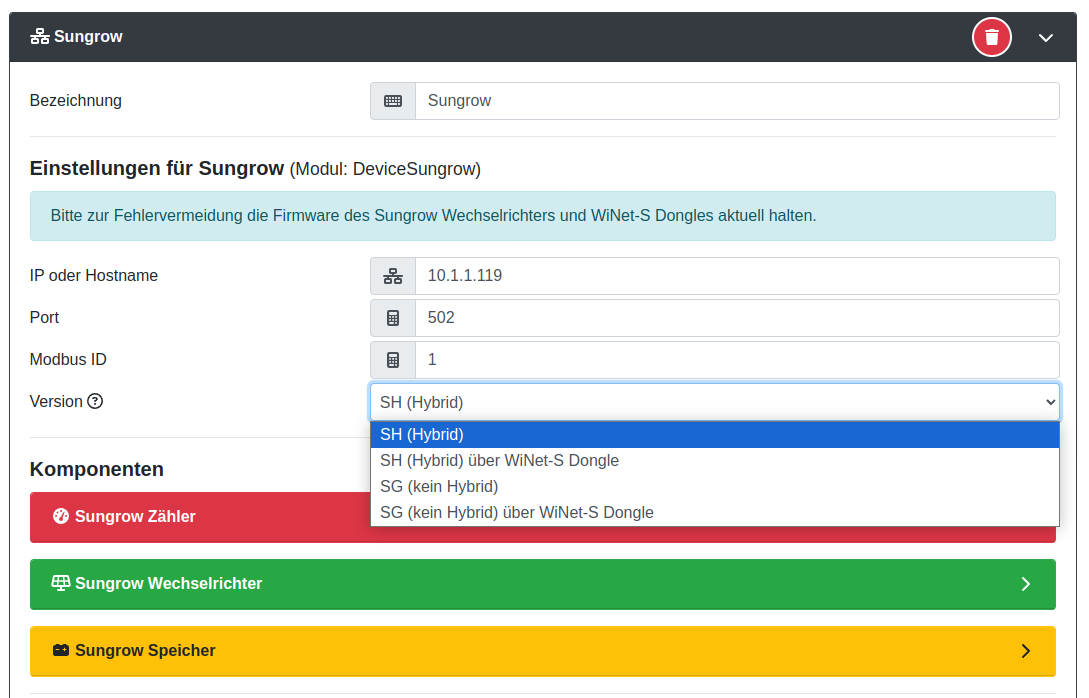Edit the Modbus ID field value 1
Viewport: 1089px width, 698px height.
pyautogui.click(x=737, y=360)
